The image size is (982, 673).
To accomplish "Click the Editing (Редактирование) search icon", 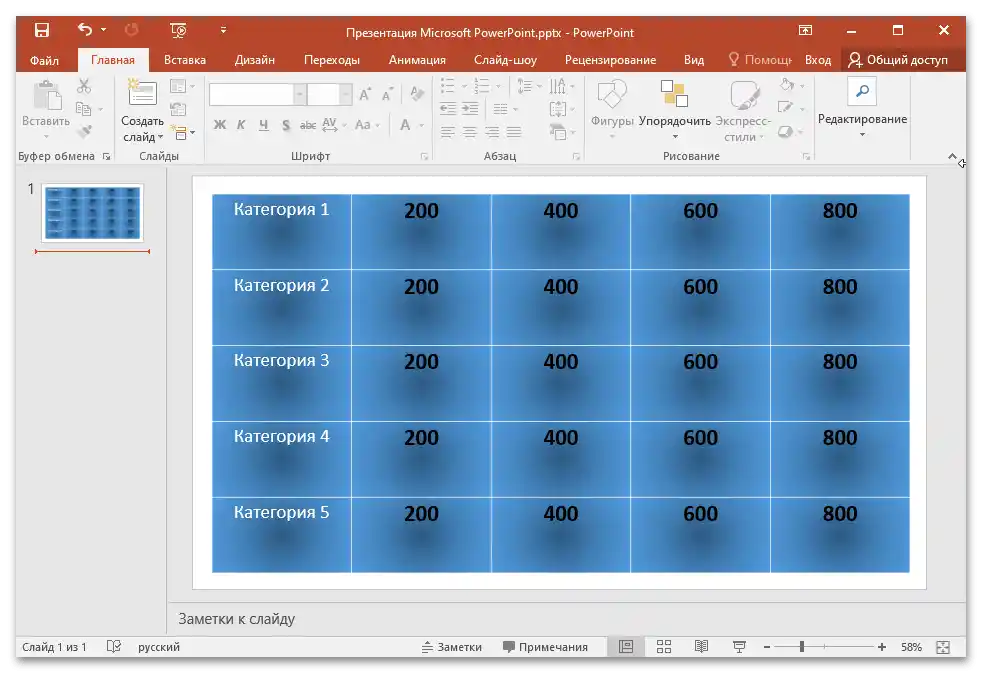I will [861, 93].
